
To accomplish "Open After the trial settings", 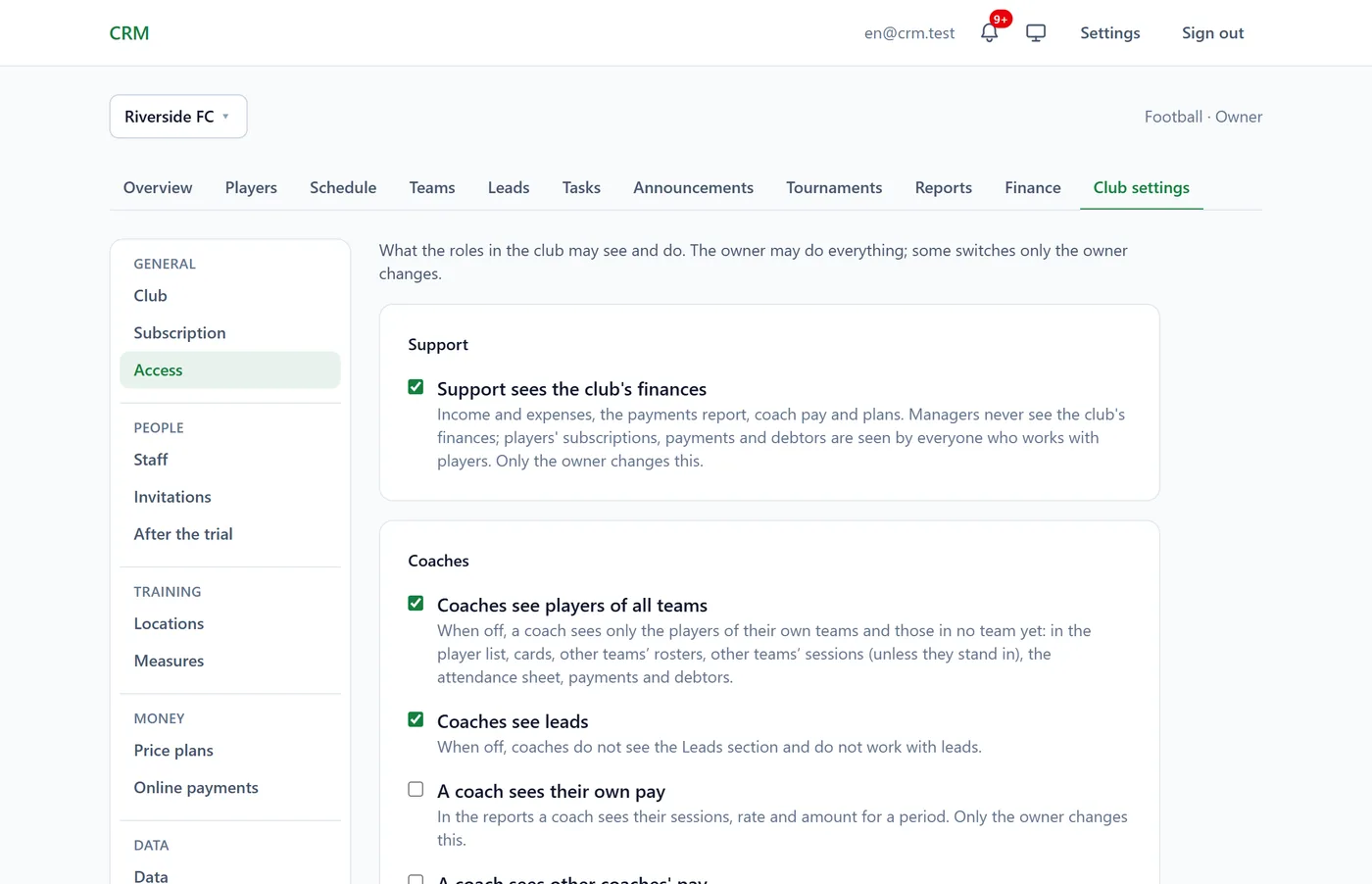I will click(x=230, y=534).
